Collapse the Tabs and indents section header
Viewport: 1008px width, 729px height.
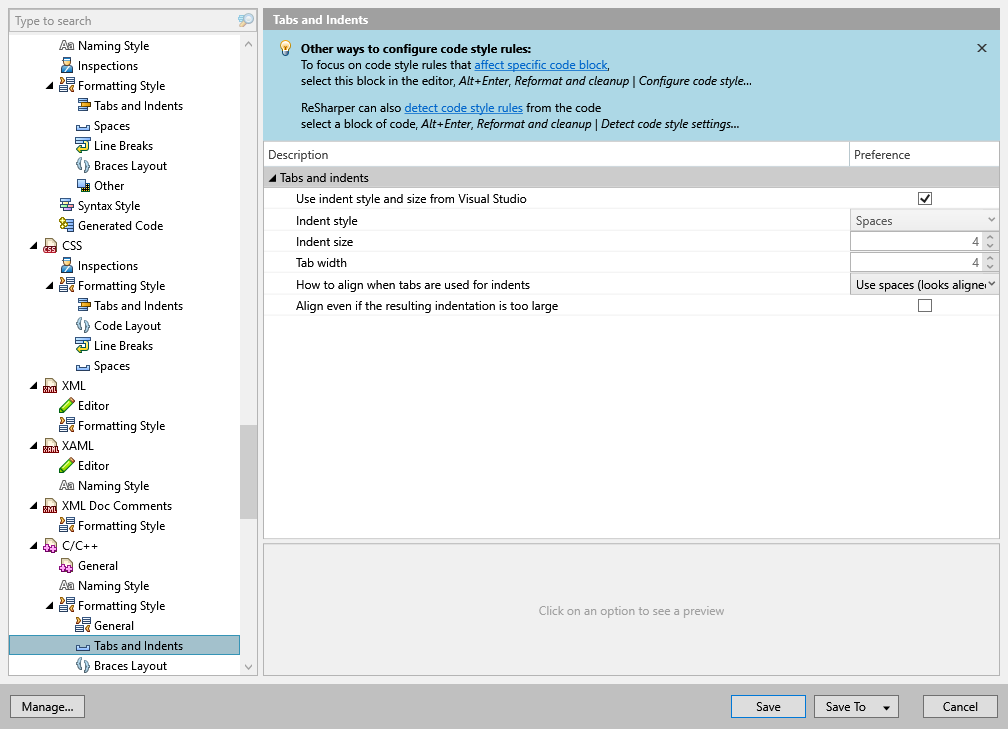pos(270,178)
